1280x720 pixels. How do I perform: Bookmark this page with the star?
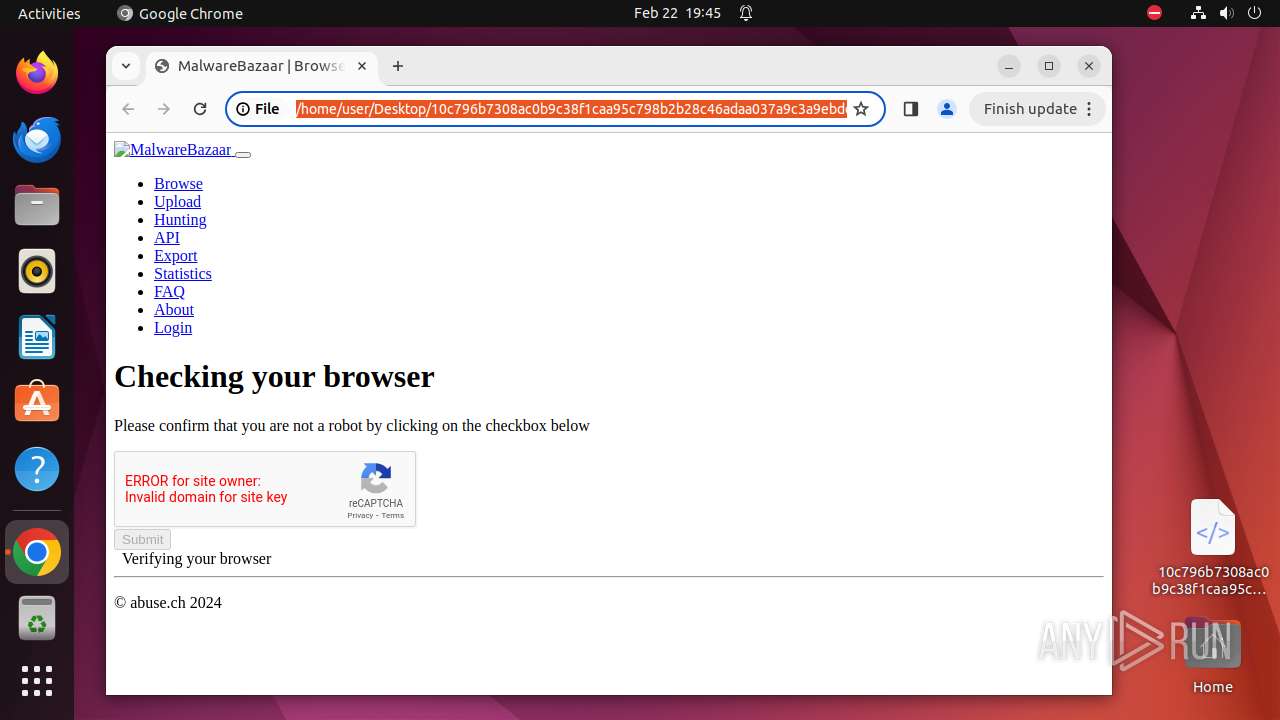[x=861, y=109]
